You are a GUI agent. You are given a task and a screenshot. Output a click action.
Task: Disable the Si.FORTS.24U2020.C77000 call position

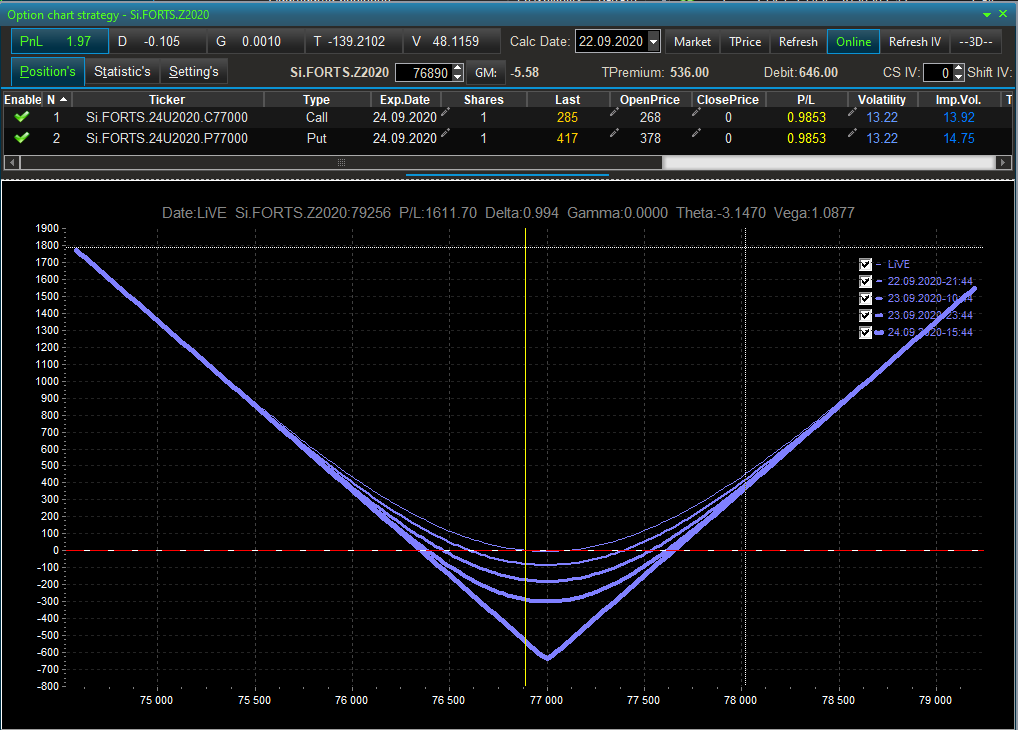[22, 117]
